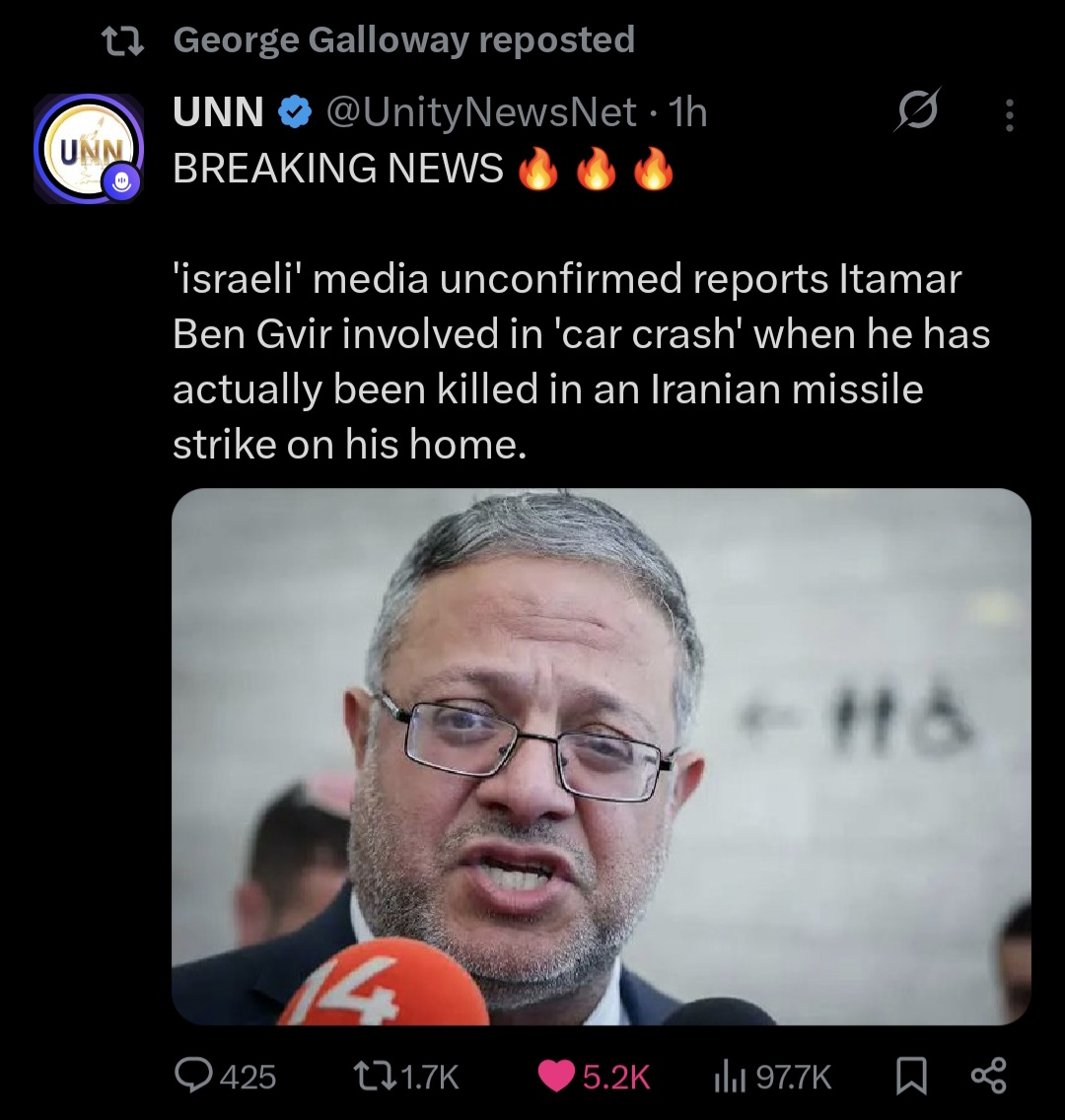
Task: Tap the reply comment icon
Action: [194, 1076]
